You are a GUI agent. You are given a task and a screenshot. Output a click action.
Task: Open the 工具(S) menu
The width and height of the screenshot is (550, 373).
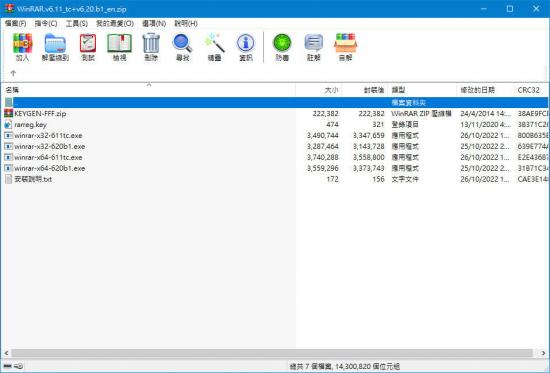[x=77, y=24]
